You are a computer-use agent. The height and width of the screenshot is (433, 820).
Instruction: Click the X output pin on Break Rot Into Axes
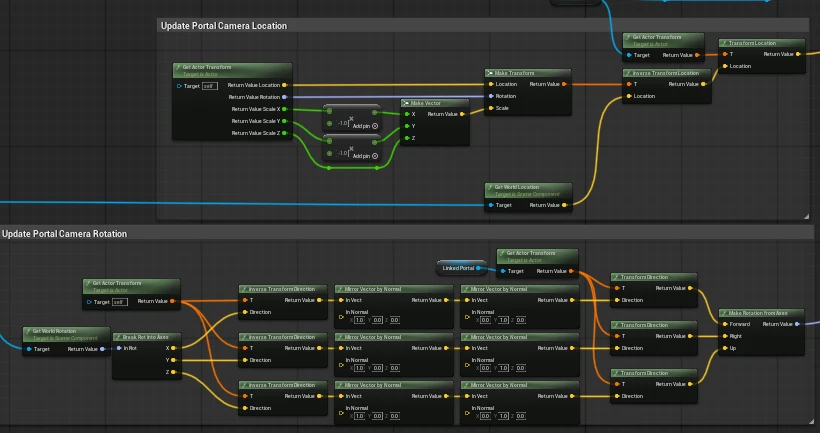174,348
